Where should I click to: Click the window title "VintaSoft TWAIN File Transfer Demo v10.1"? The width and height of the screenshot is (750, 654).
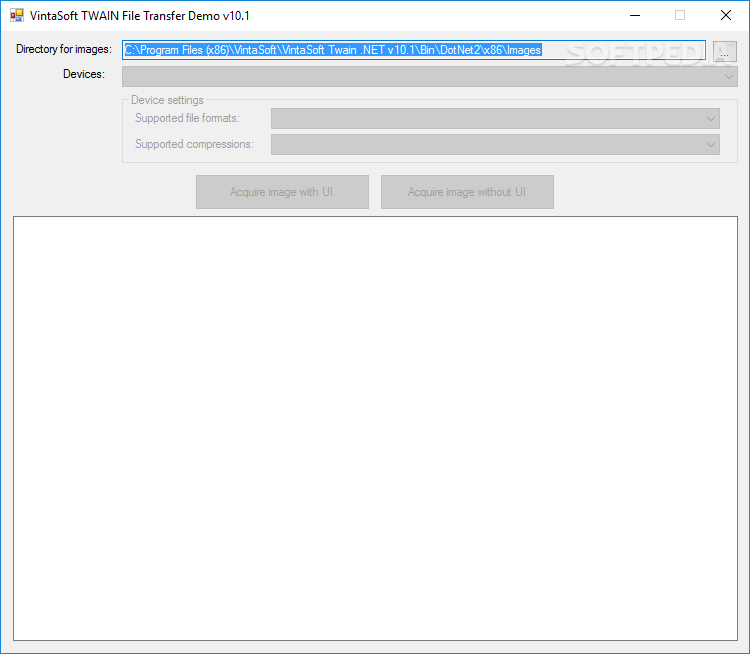coord(140,16)
